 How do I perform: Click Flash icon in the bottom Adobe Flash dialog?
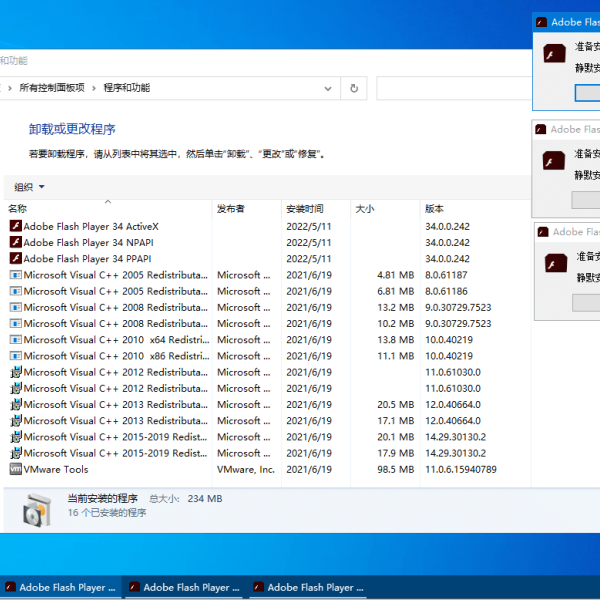click(556, 263)
